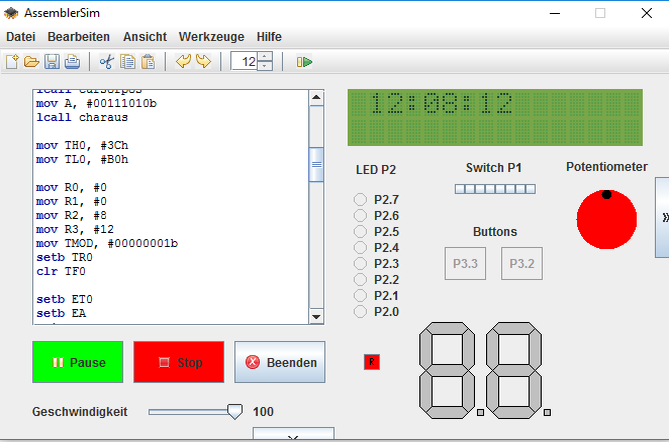Click the red R reset button

(x=372, y=362)
